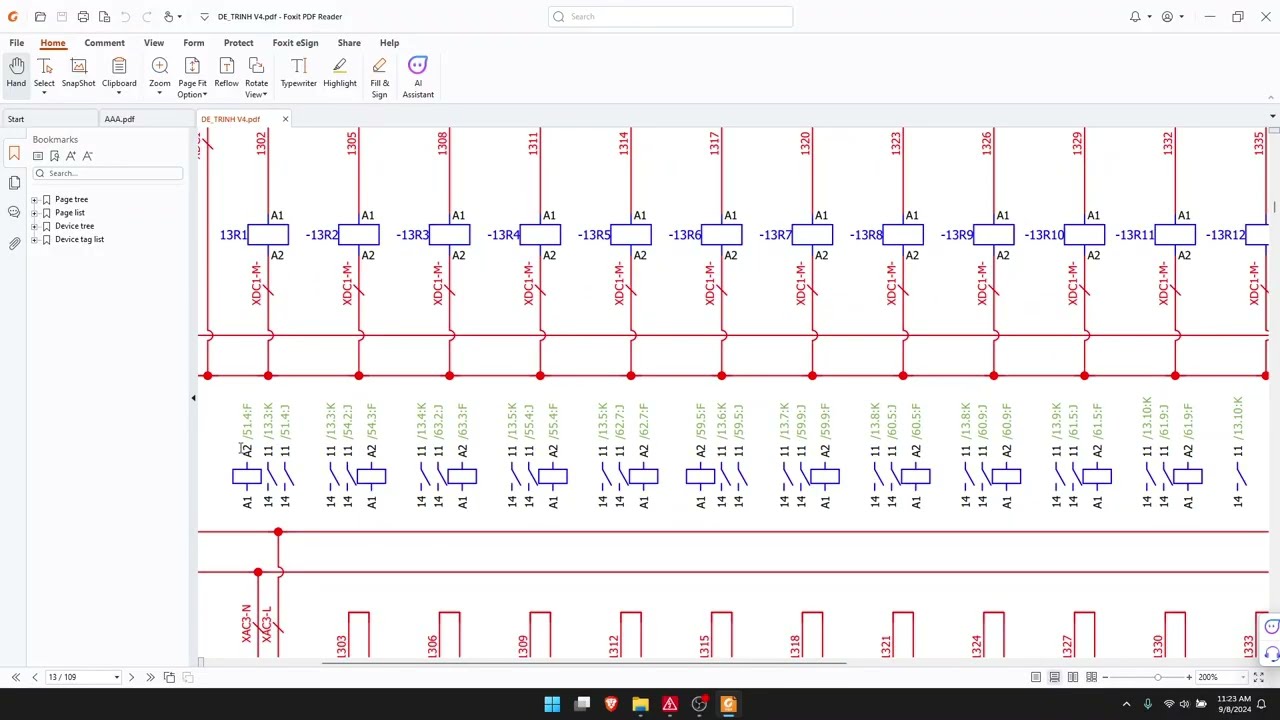Switch to the Form tab
The width and height of the screenshot is (1280, 720).
[194, 43]
